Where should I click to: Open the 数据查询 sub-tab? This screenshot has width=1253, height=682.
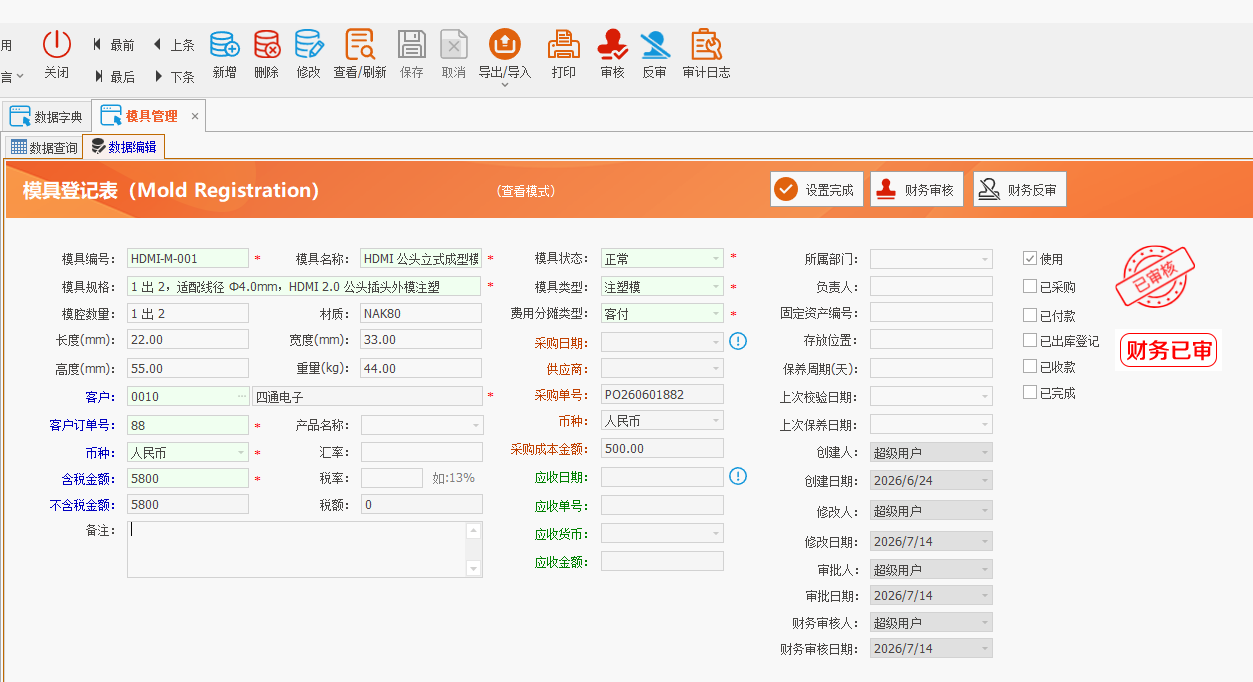[x=43, y=147]
